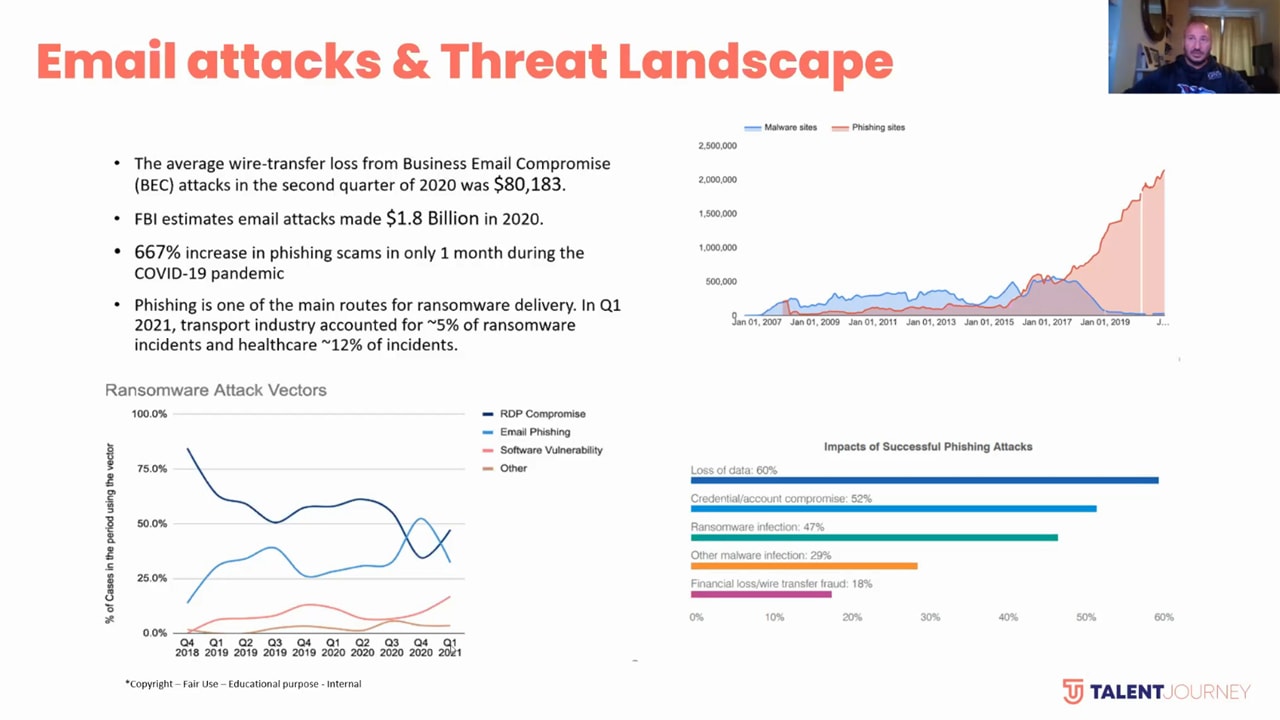This screenshot has height=720, width=1280.
Task: Select the 'Ransomware Attack Vectors' chart title
Action: click(216, 390)
